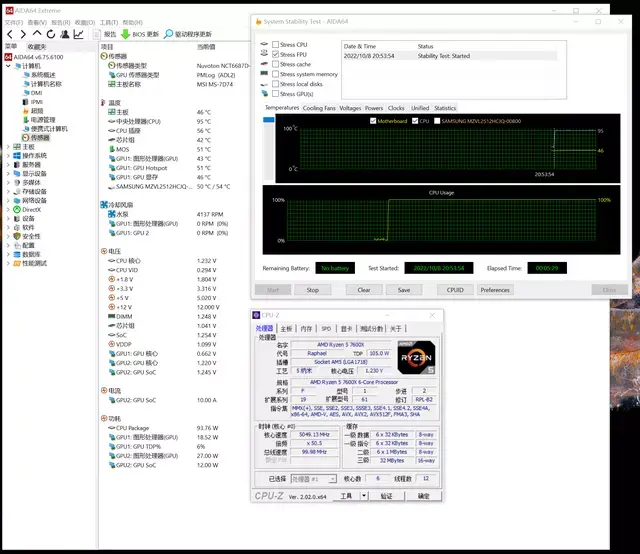Expand the 服务器 tree node

tap(8, 165)
